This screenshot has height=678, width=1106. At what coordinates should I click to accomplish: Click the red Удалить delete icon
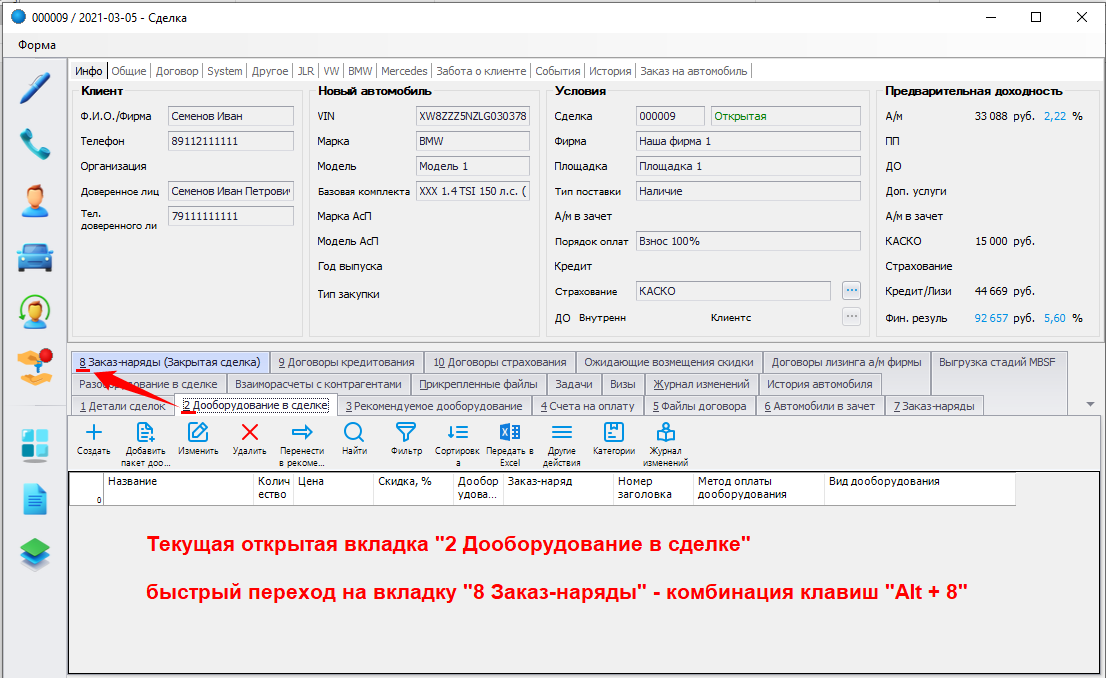250,432
